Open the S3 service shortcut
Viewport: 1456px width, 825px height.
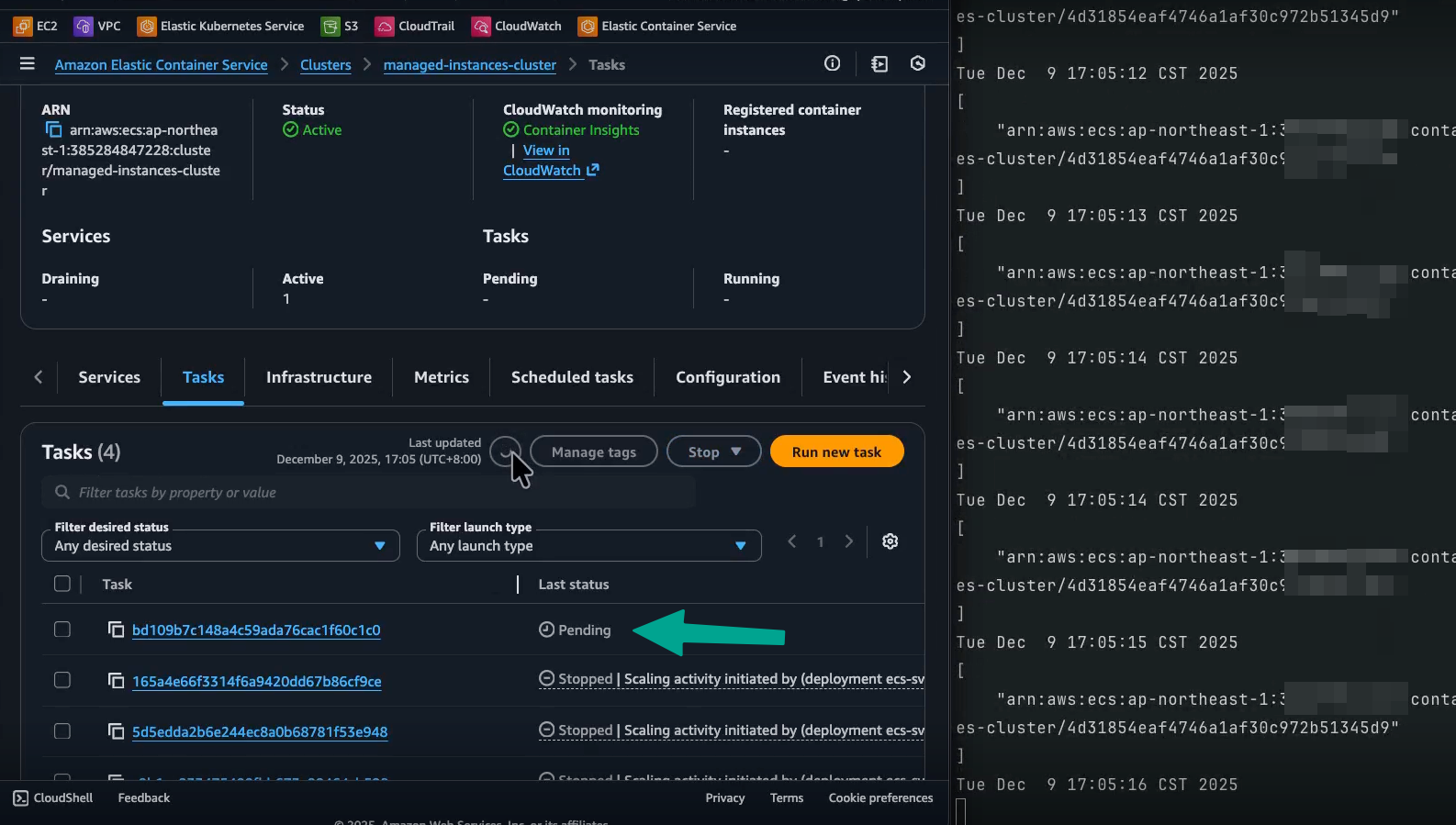(x=340, y=26)
